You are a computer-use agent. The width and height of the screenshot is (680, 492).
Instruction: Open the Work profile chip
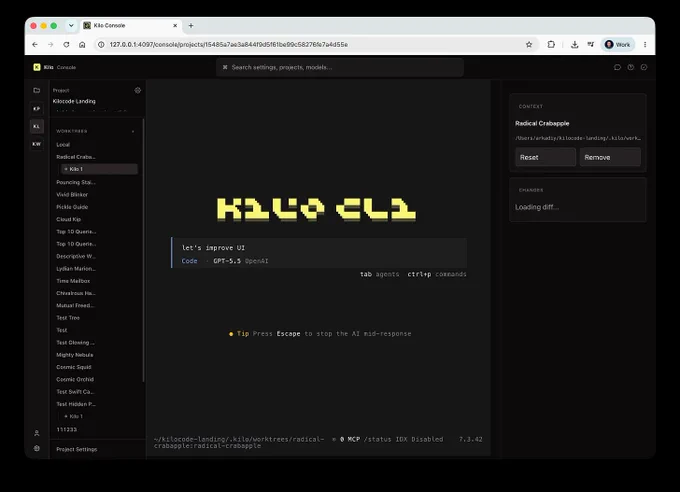point(618,44)
